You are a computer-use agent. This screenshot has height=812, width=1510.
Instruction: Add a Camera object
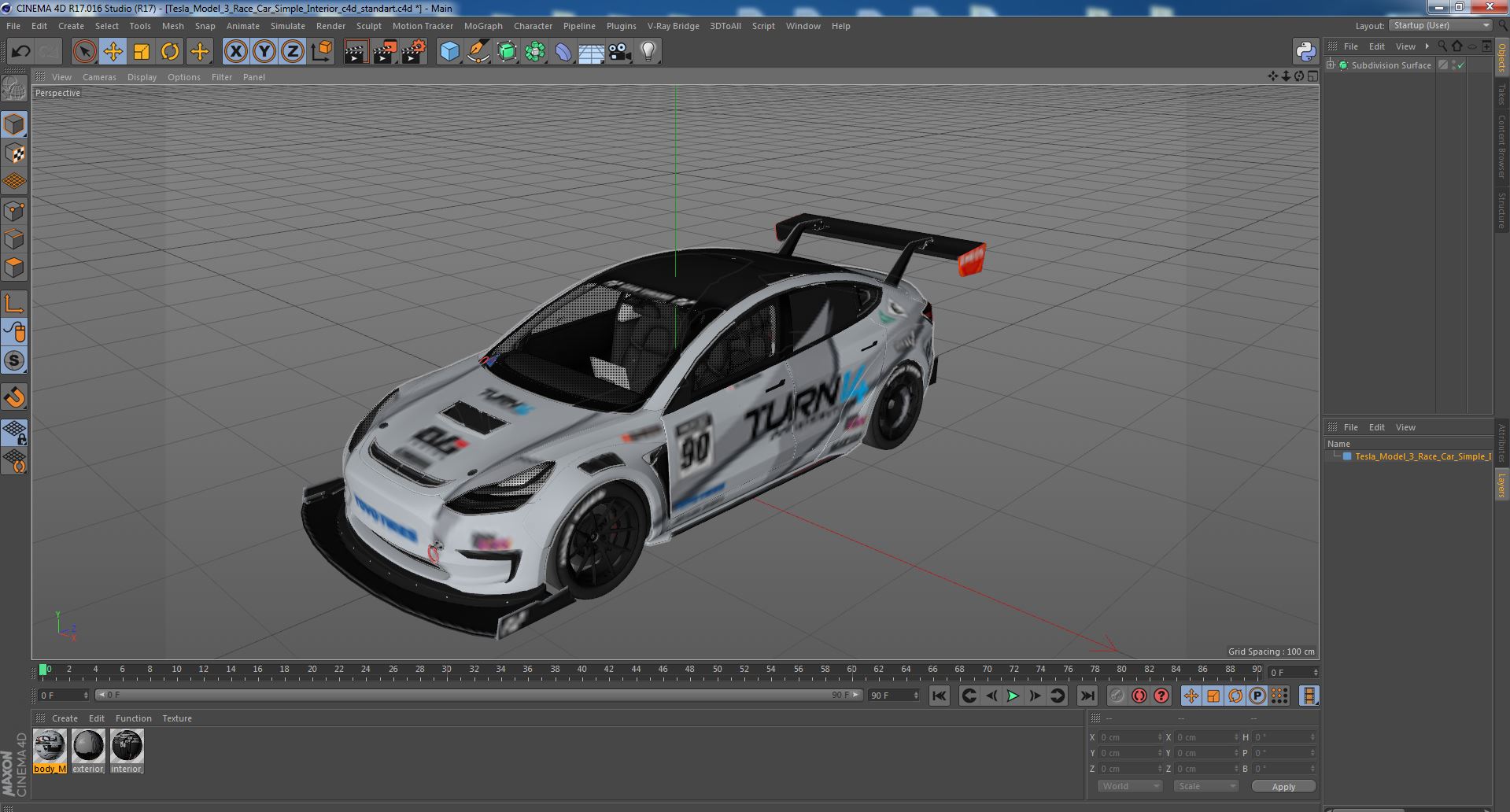coord(619,52)
